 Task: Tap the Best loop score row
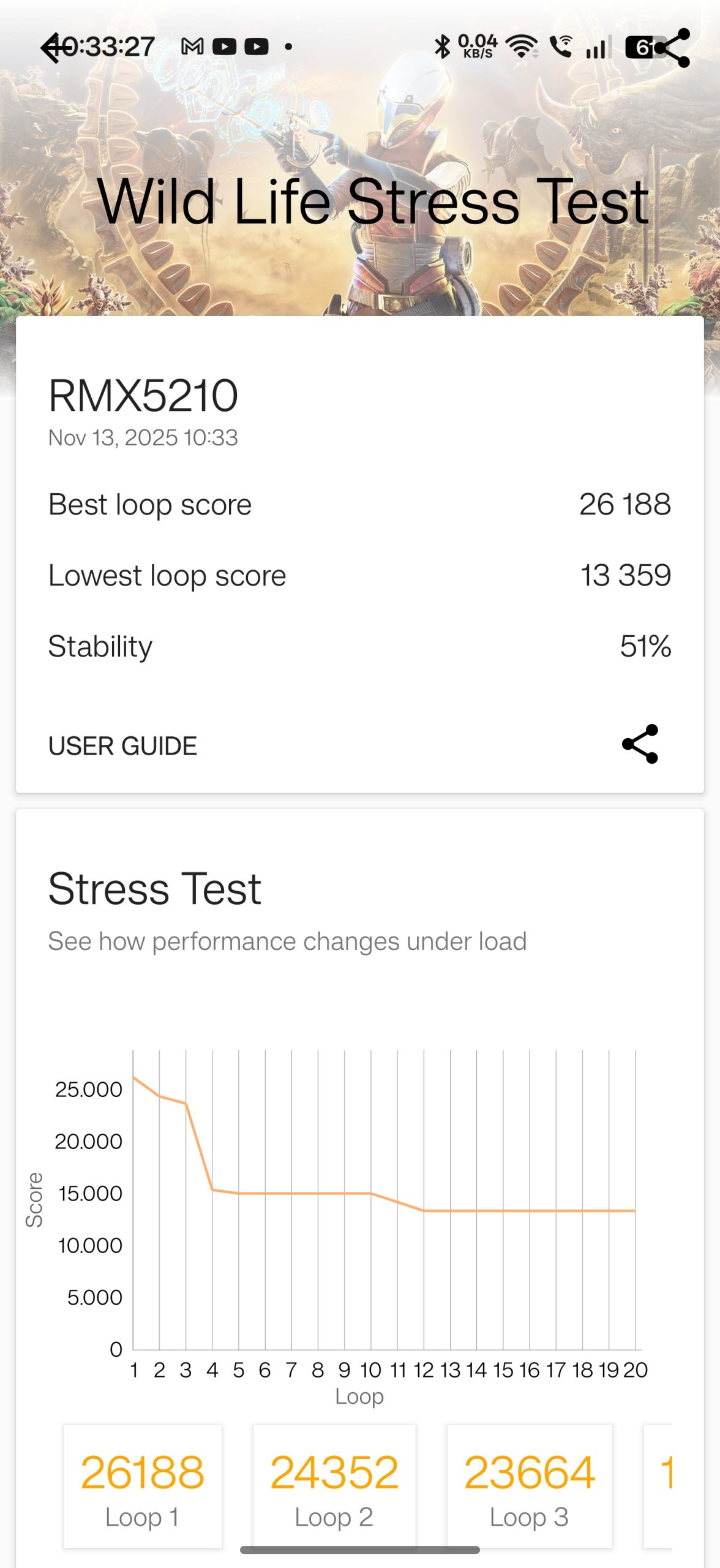pyautogui.click(x=360, y=505)
